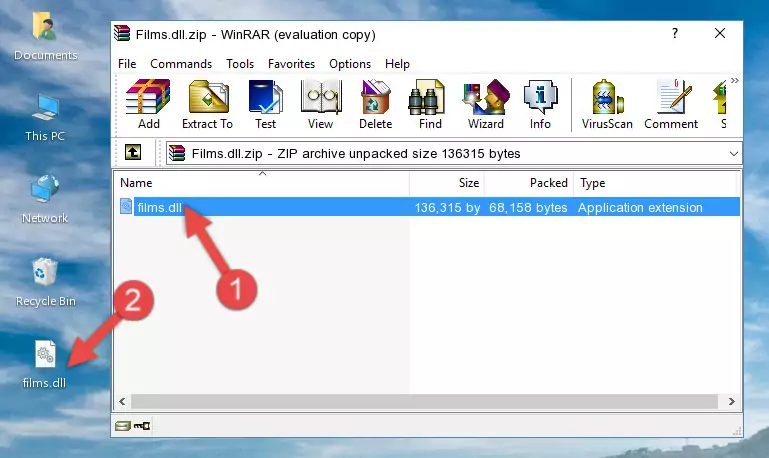Click the archive path field text

356,153
